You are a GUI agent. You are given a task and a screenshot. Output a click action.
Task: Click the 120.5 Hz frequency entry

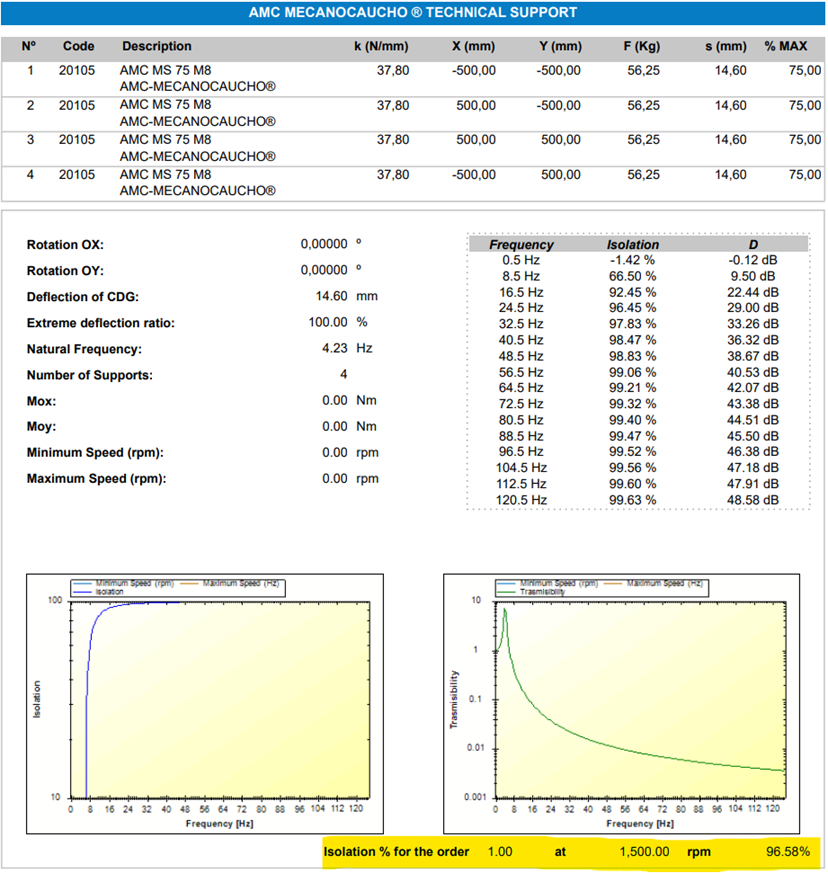[521, 500]
